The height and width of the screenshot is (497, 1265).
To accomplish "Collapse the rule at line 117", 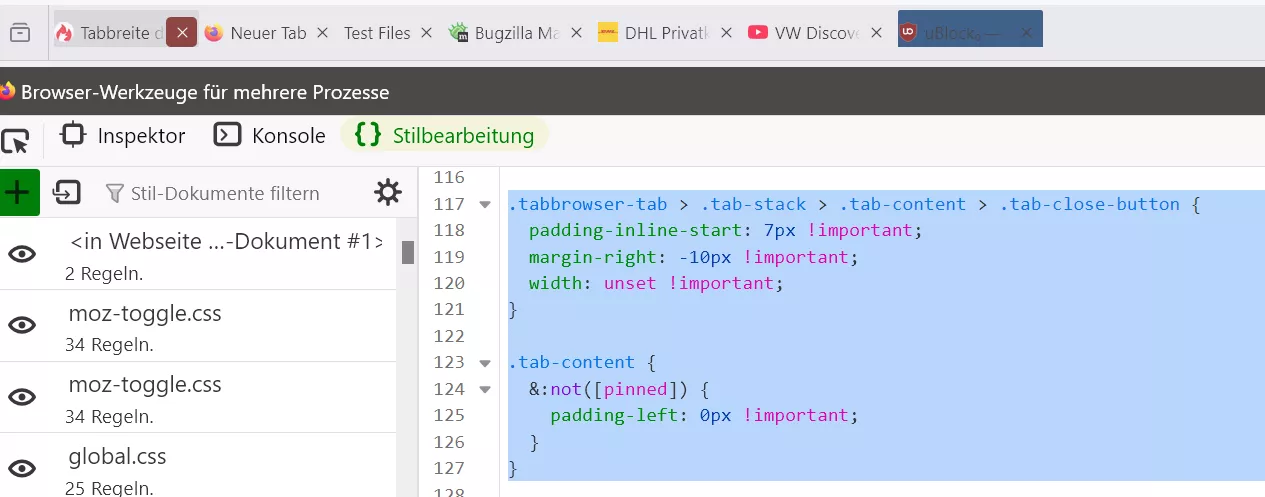I will 485,205.
